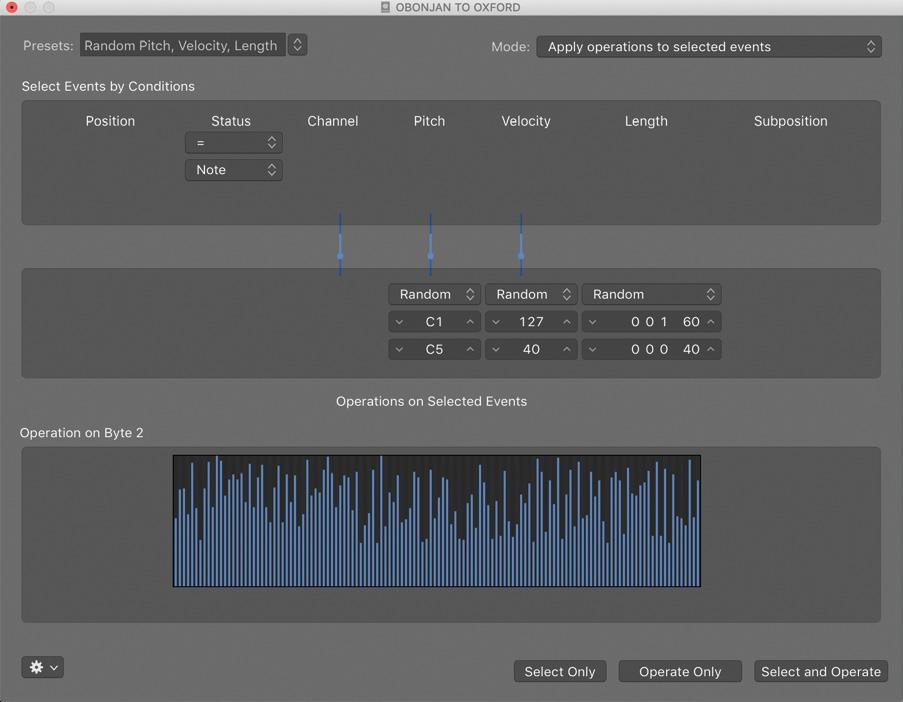Open the gear action menu

tap(42, 667)
